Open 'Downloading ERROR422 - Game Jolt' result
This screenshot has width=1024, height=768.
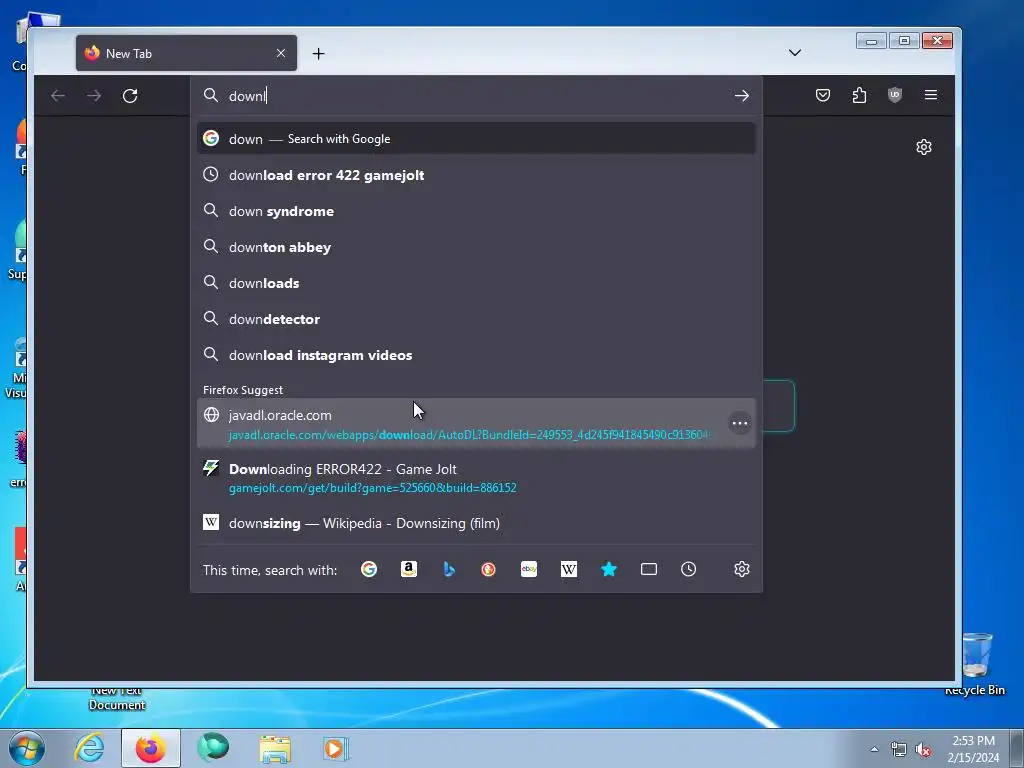(476, 478)
